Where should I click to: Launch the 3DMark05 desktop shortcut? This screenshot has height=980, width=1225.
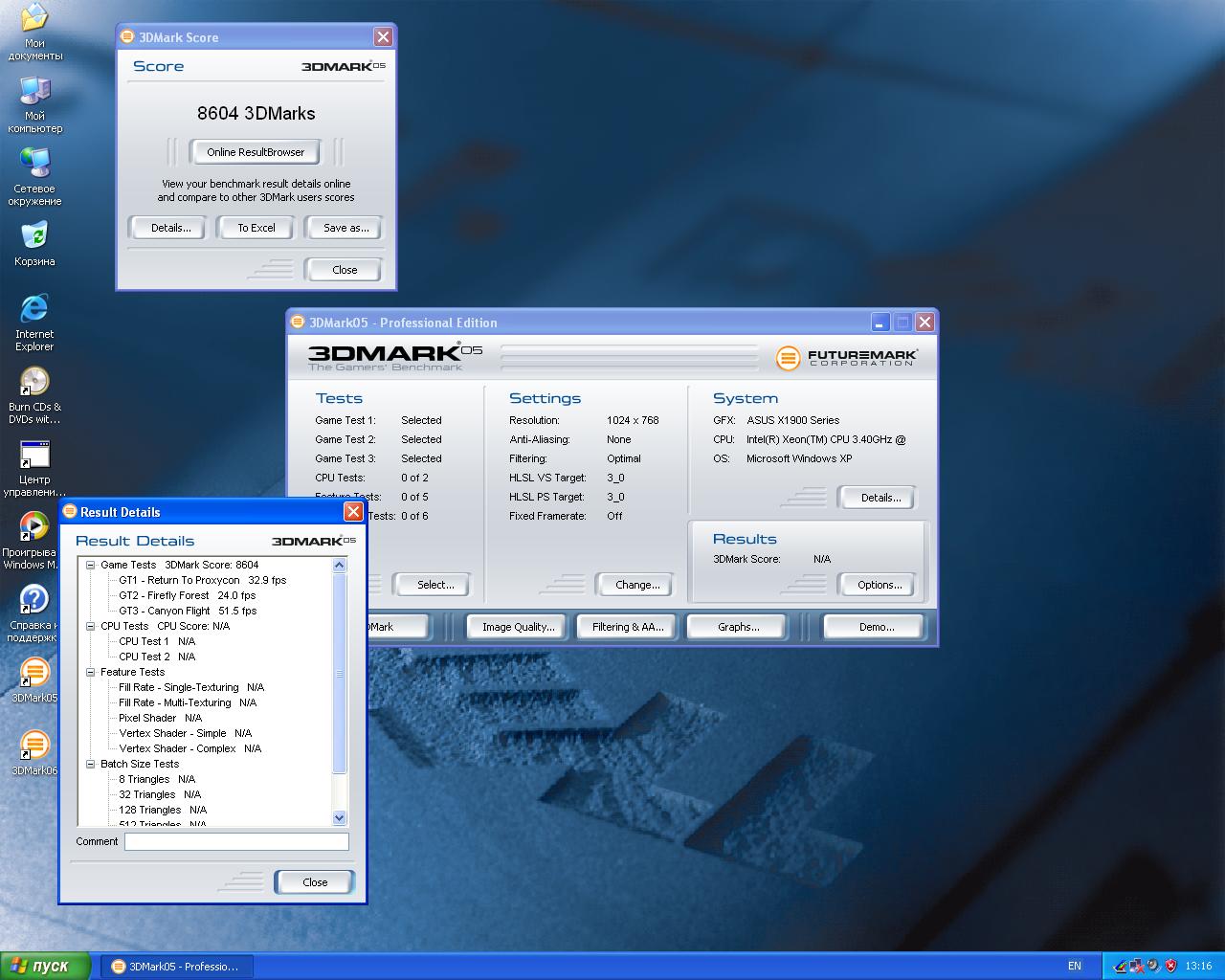[34, 680]
